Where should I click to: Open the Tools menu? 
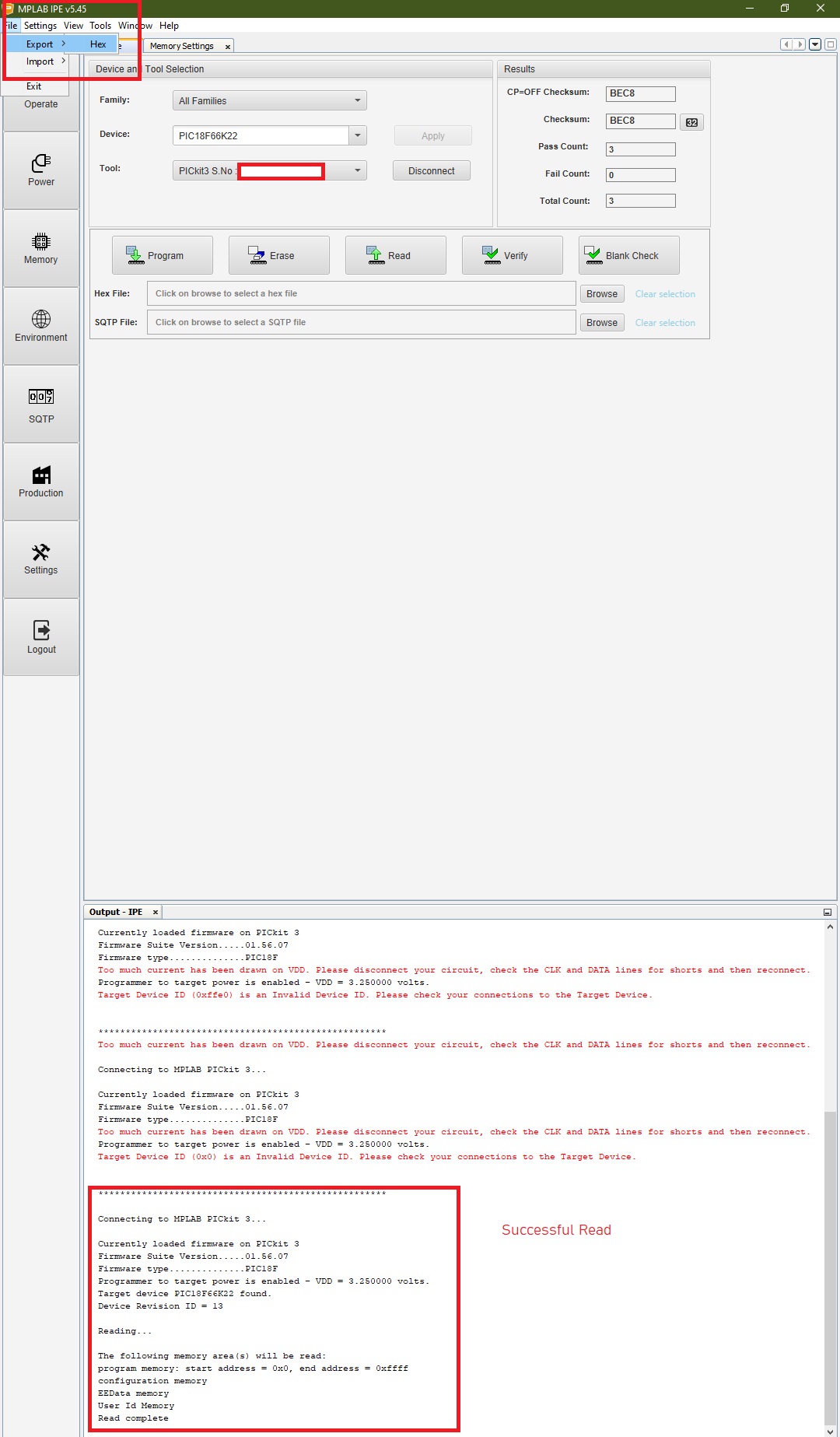click(x=100, y=26)
